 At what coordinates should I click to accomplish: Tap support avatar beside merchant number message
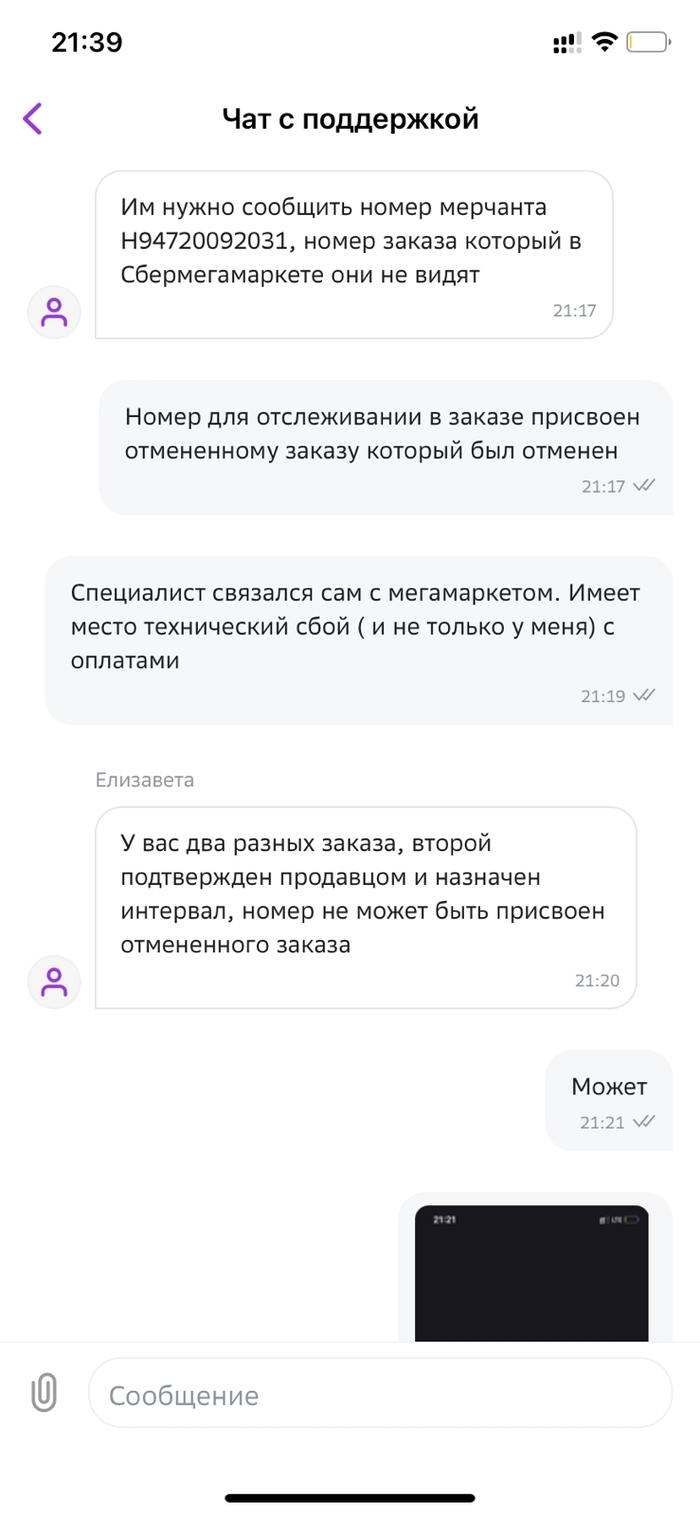[54, 312]
